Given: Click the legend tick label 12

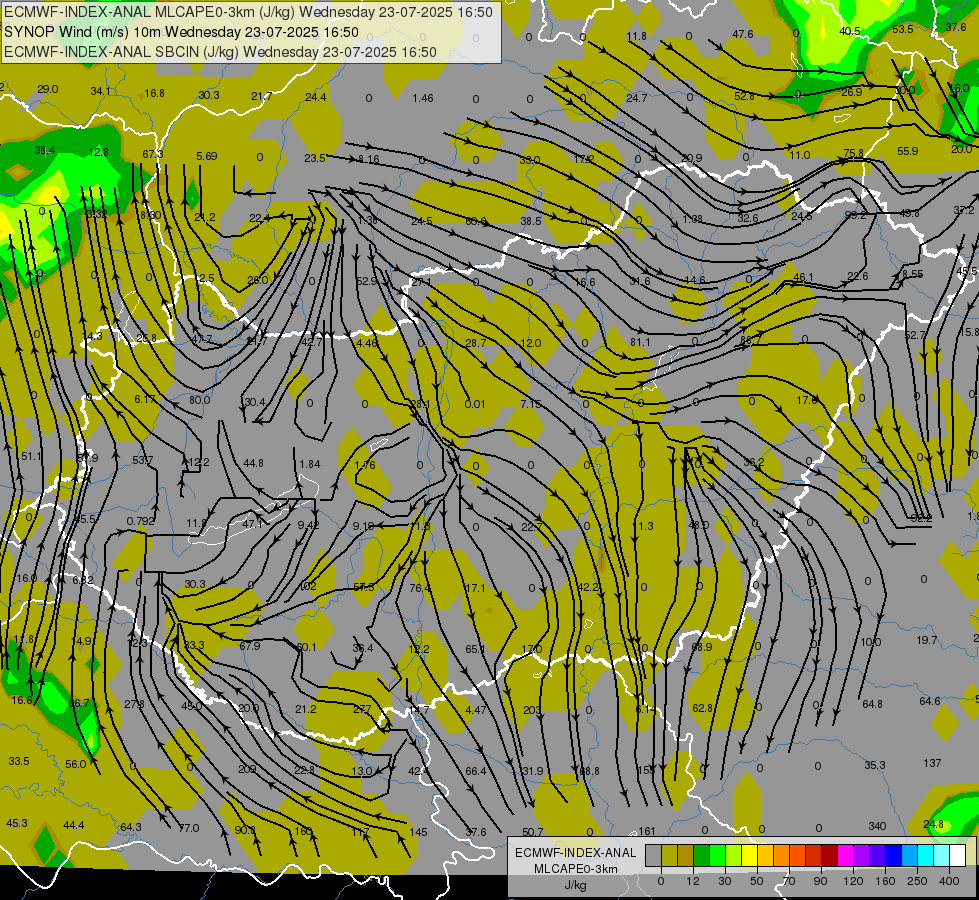Looking at the screenshot, I should click(692, 881).
